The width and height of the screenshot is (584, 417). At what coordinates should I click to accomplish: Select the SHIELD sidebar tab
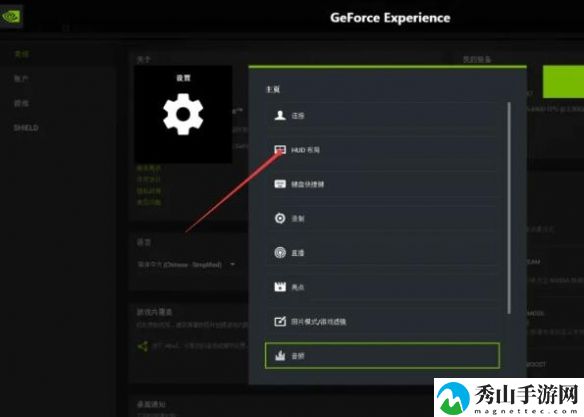coord(26,128)
